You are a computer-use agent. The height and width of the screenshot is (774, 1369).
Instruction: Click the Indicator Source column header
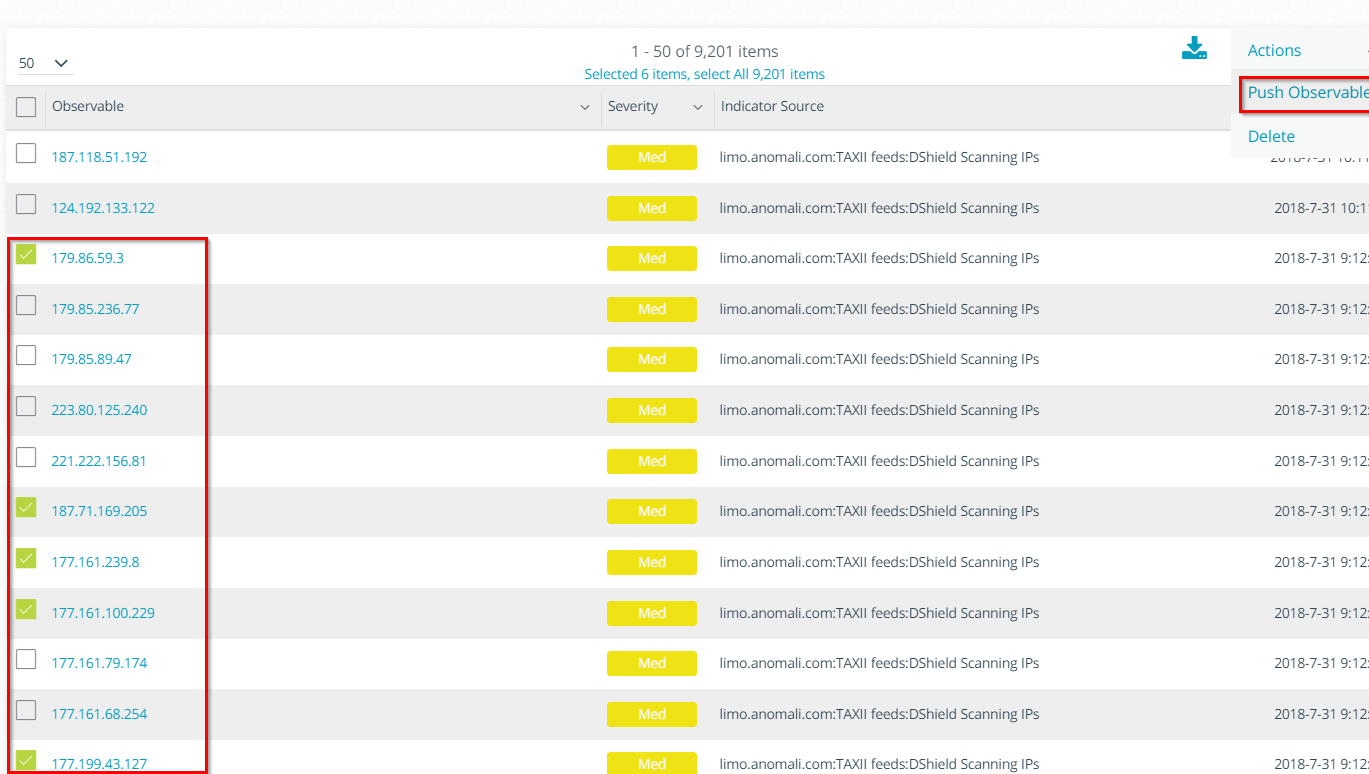tap(772, 107)
